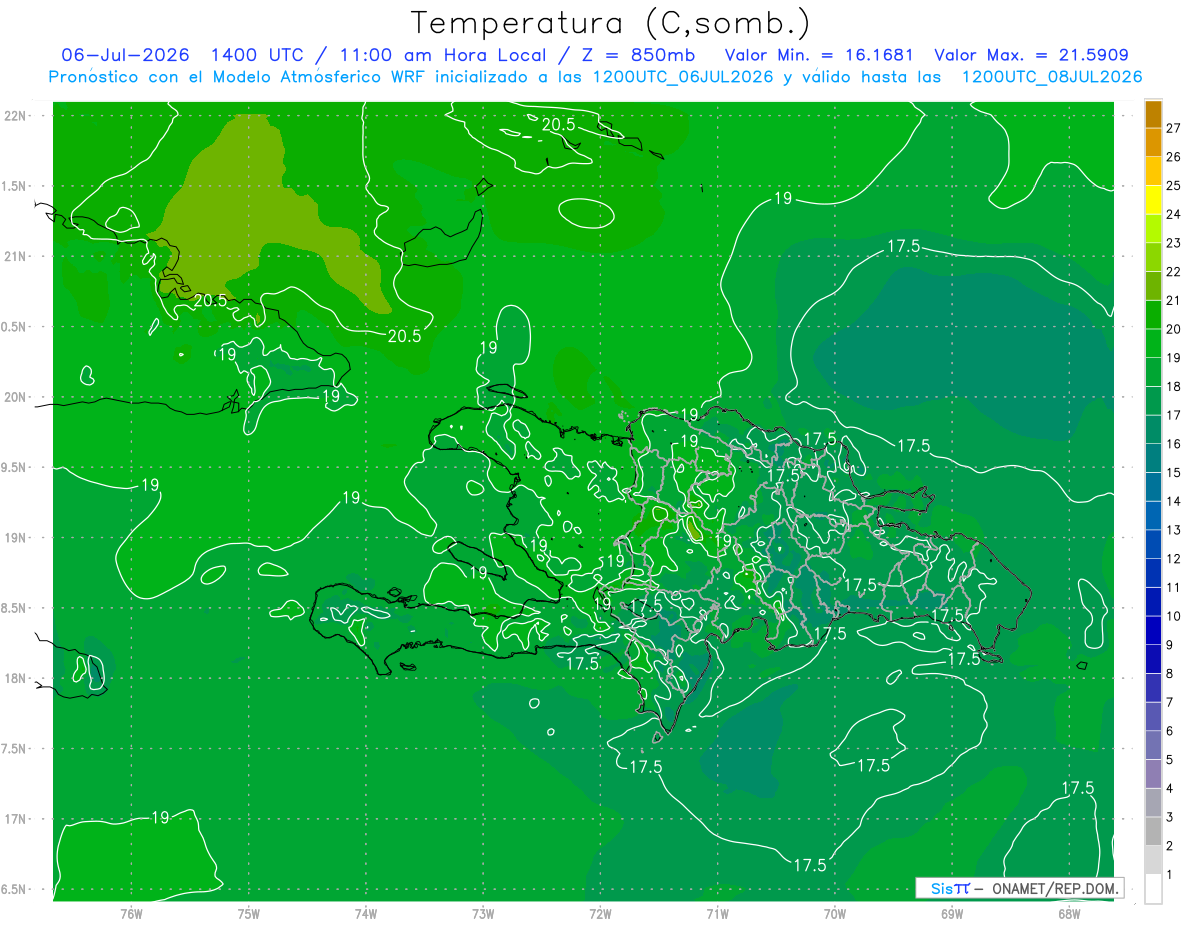This screenshot has width=1200, height=927.
Task: Click the '9.5N' latitude label
Action: coord(15,467)
